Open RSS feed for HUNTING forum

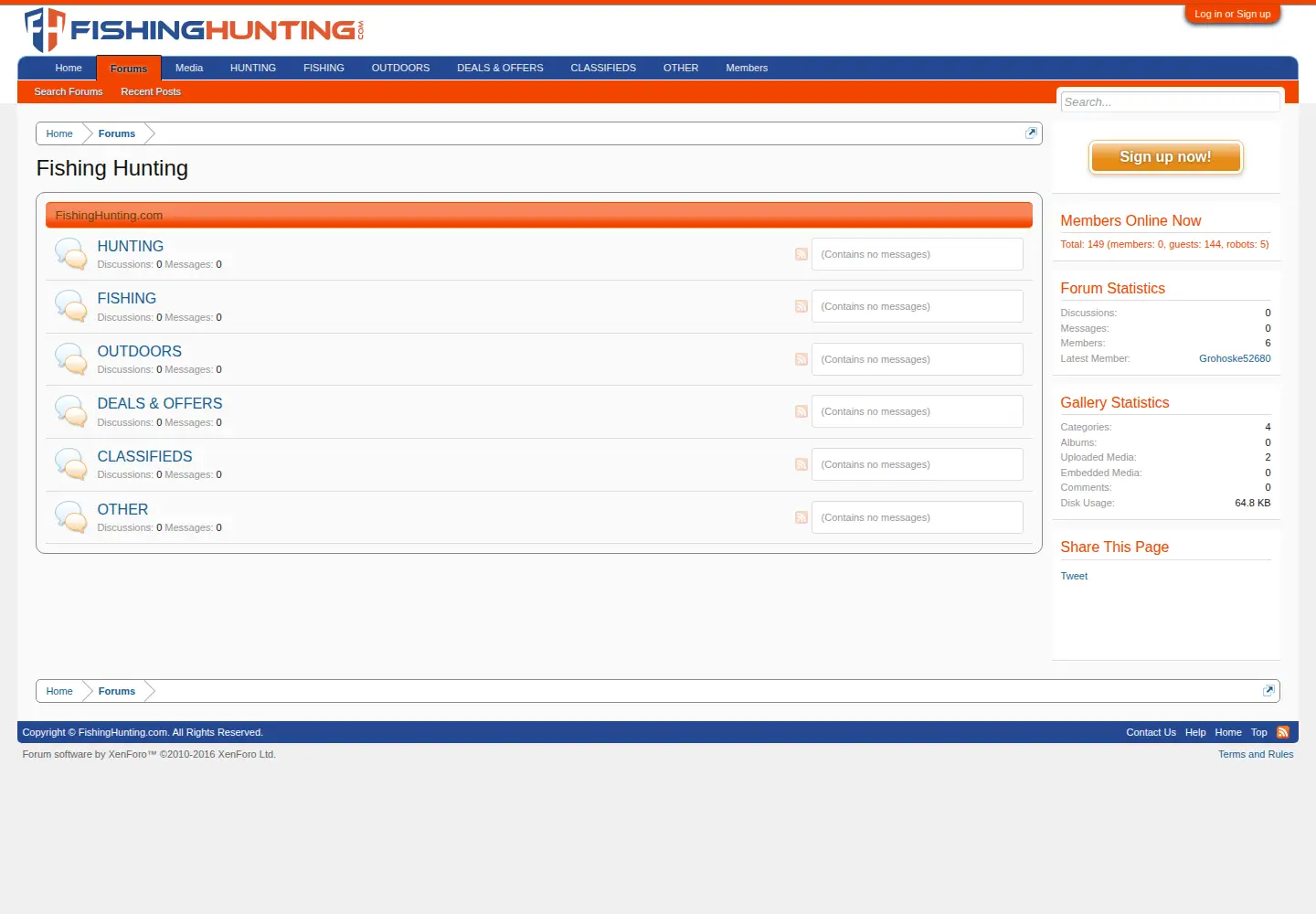pos(801,254)
